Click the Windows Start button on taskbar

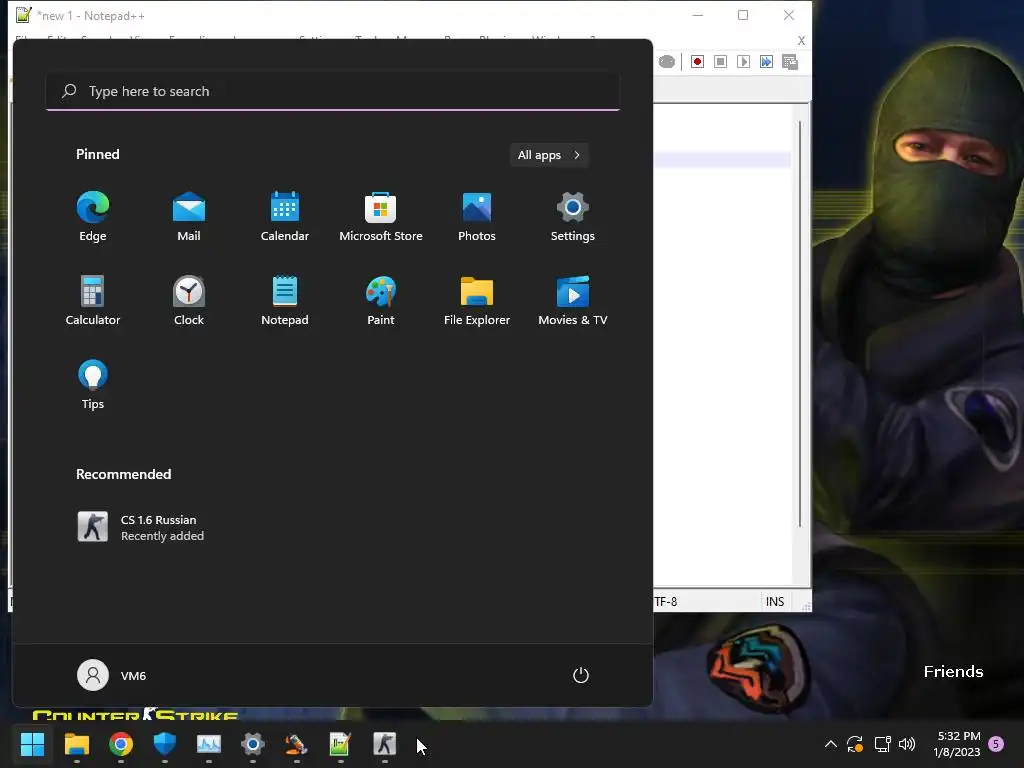click(32, 744)
